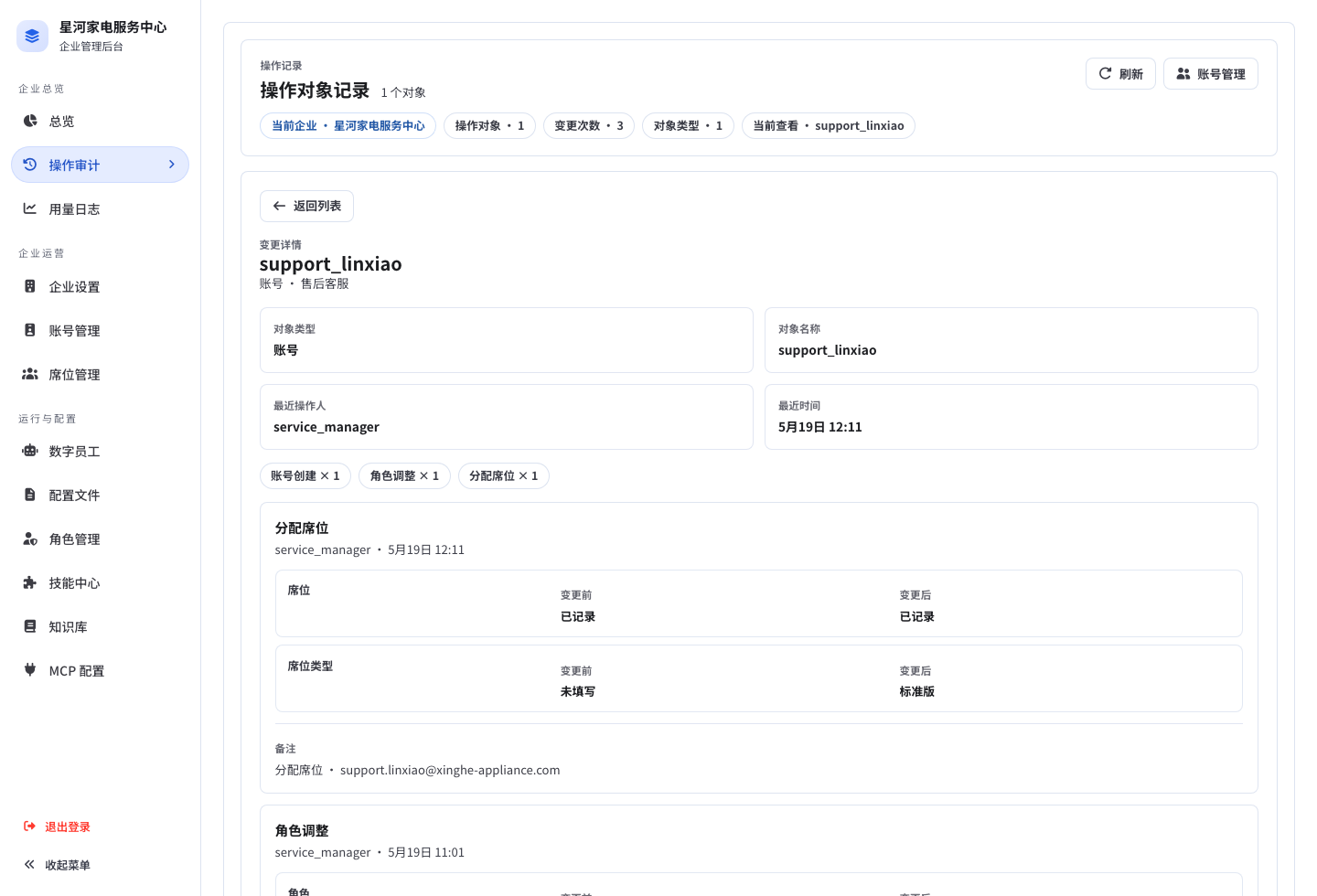This screenshot has height=896, width=1317.
Task: Click the 操作审计 history icon
Action: (x=30, y=165)
